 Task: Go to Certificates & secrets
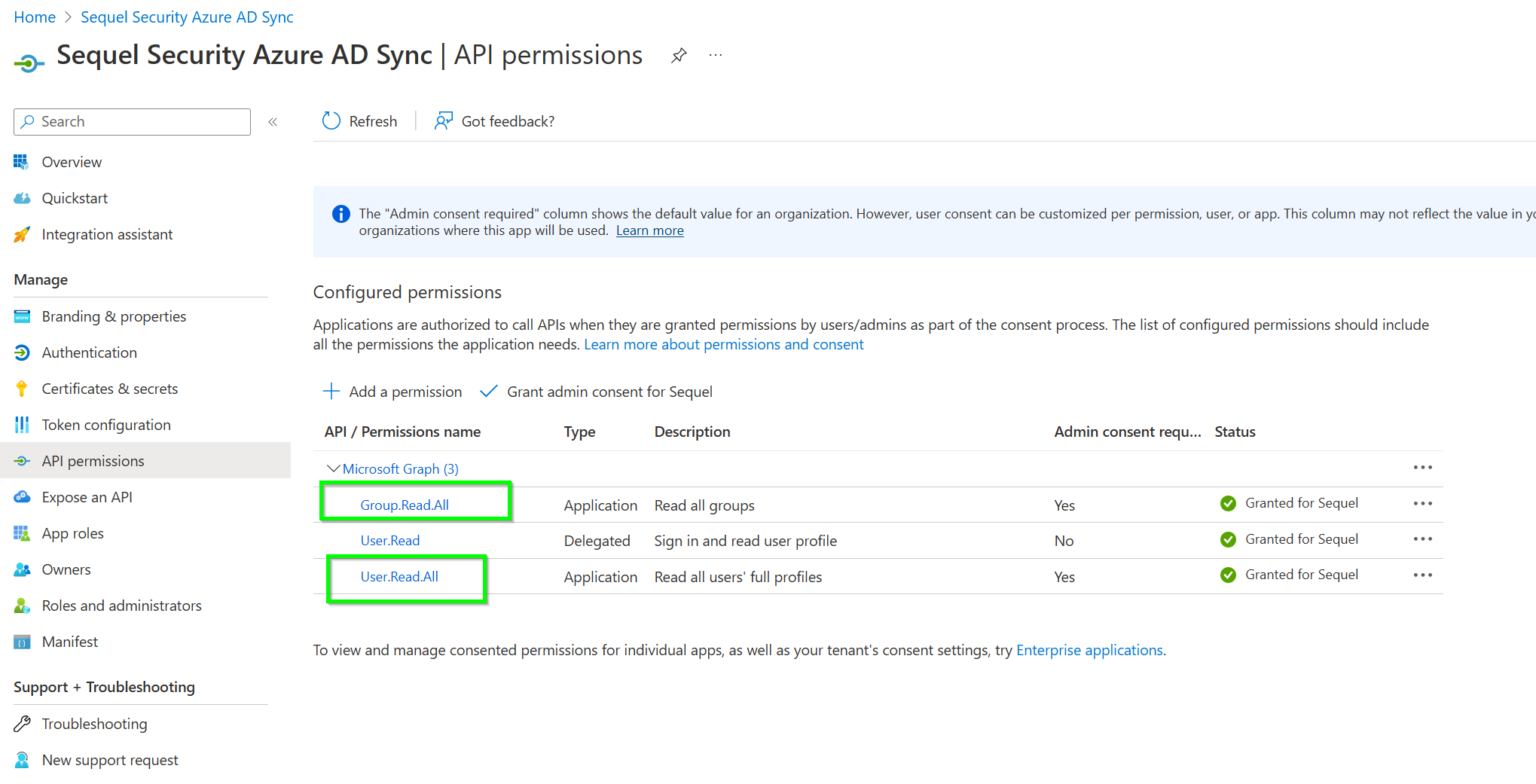click(110, 389)
